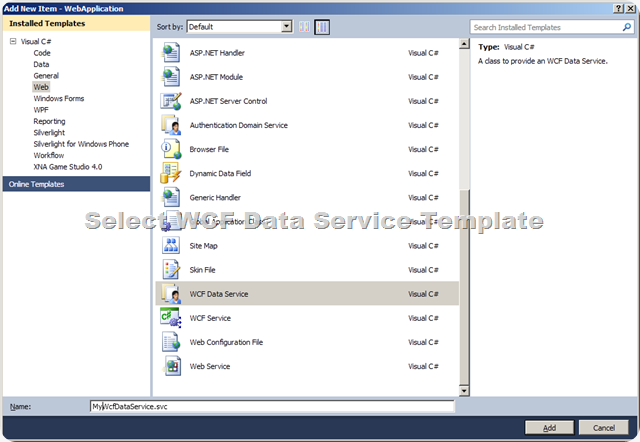Select the Browser File template name
The height and width of the screenshot is (442, 640).
tap(209, 149)
